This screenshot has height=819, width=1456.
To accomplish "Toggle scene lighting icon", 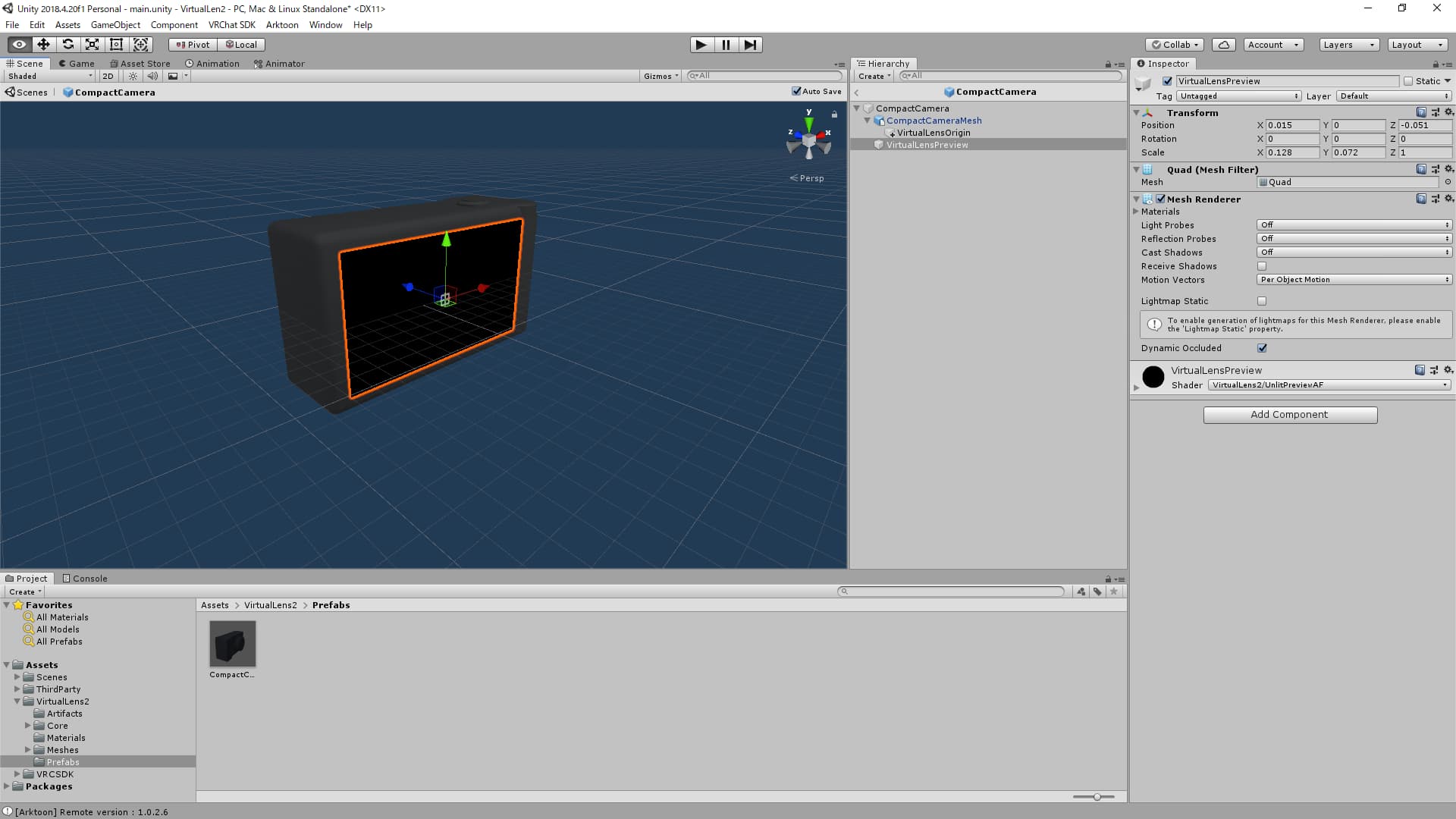I will (x=133, y=76).
